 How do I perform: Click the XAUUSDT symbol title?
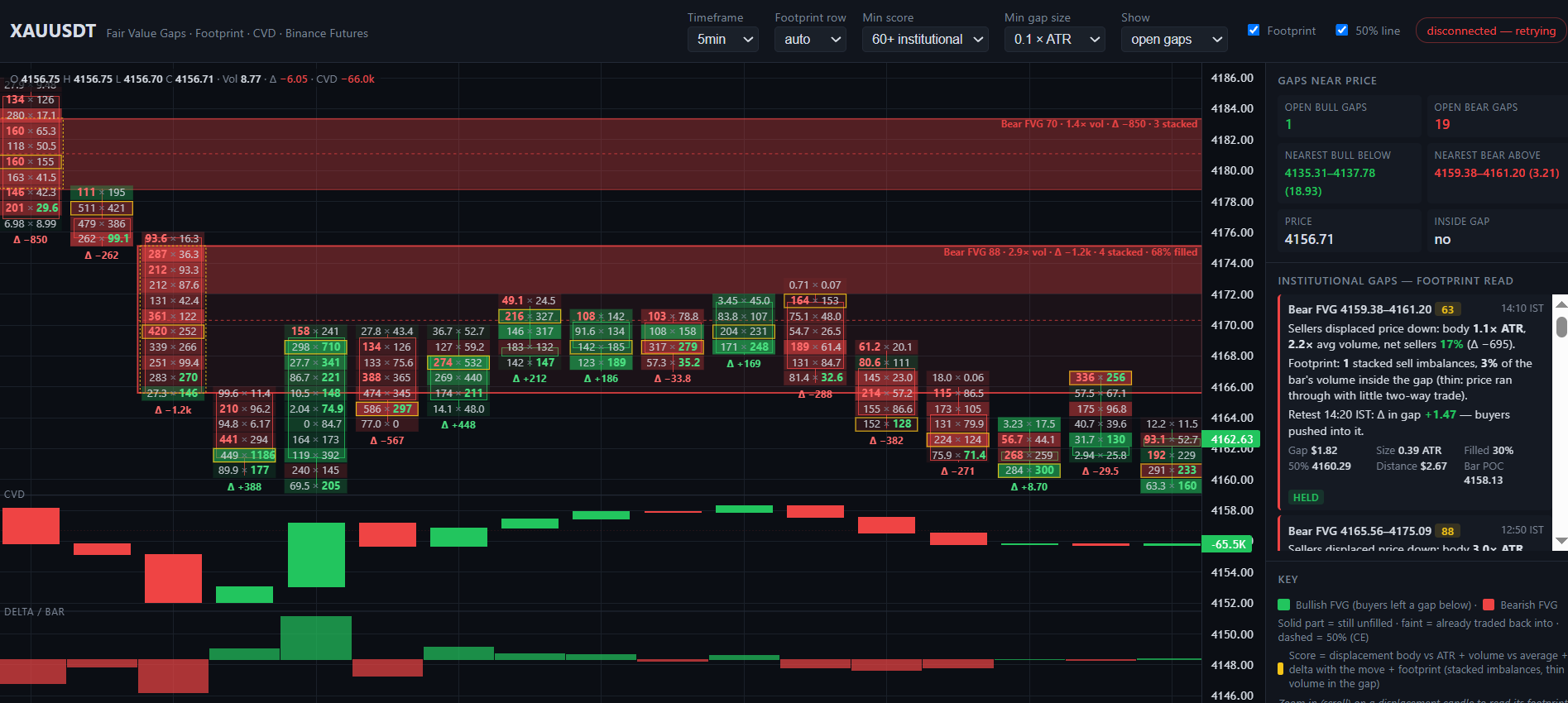pyautogui.click(x=53, y=31)
